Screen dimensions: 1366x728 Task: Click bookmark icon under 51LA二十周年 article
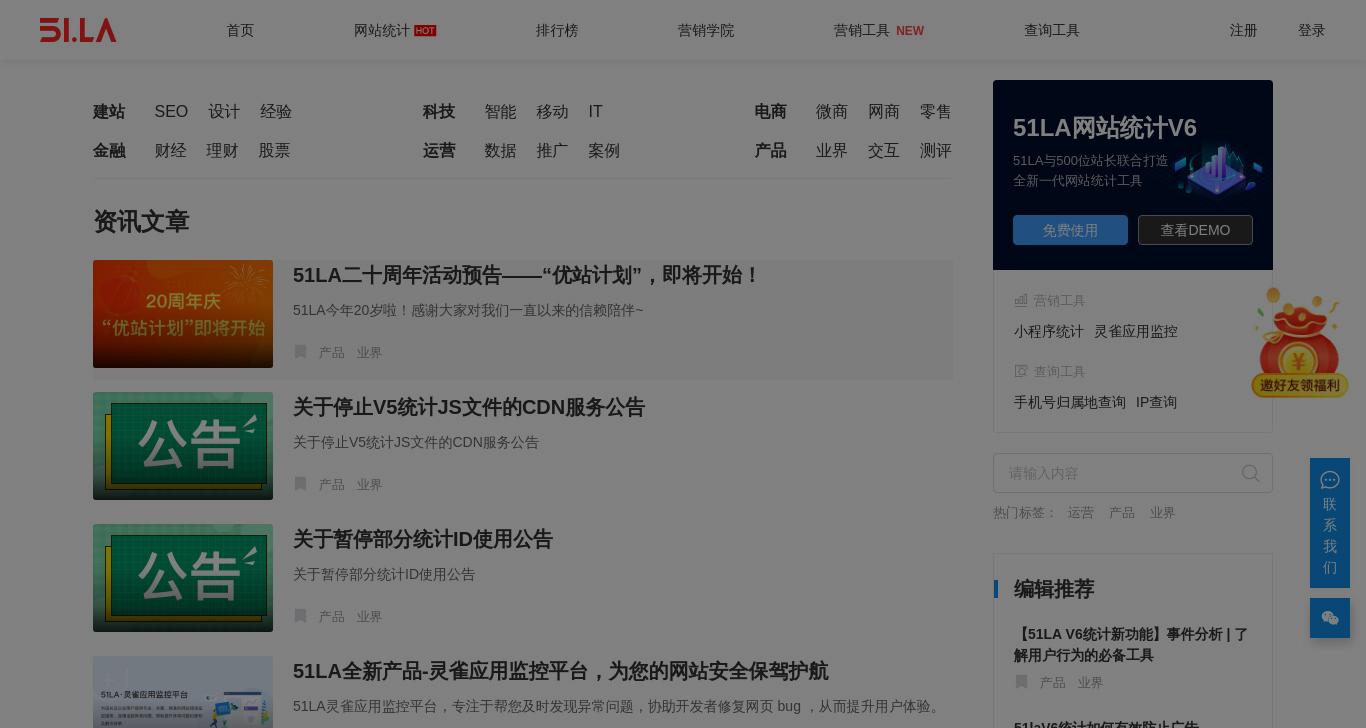coord(300,352)
